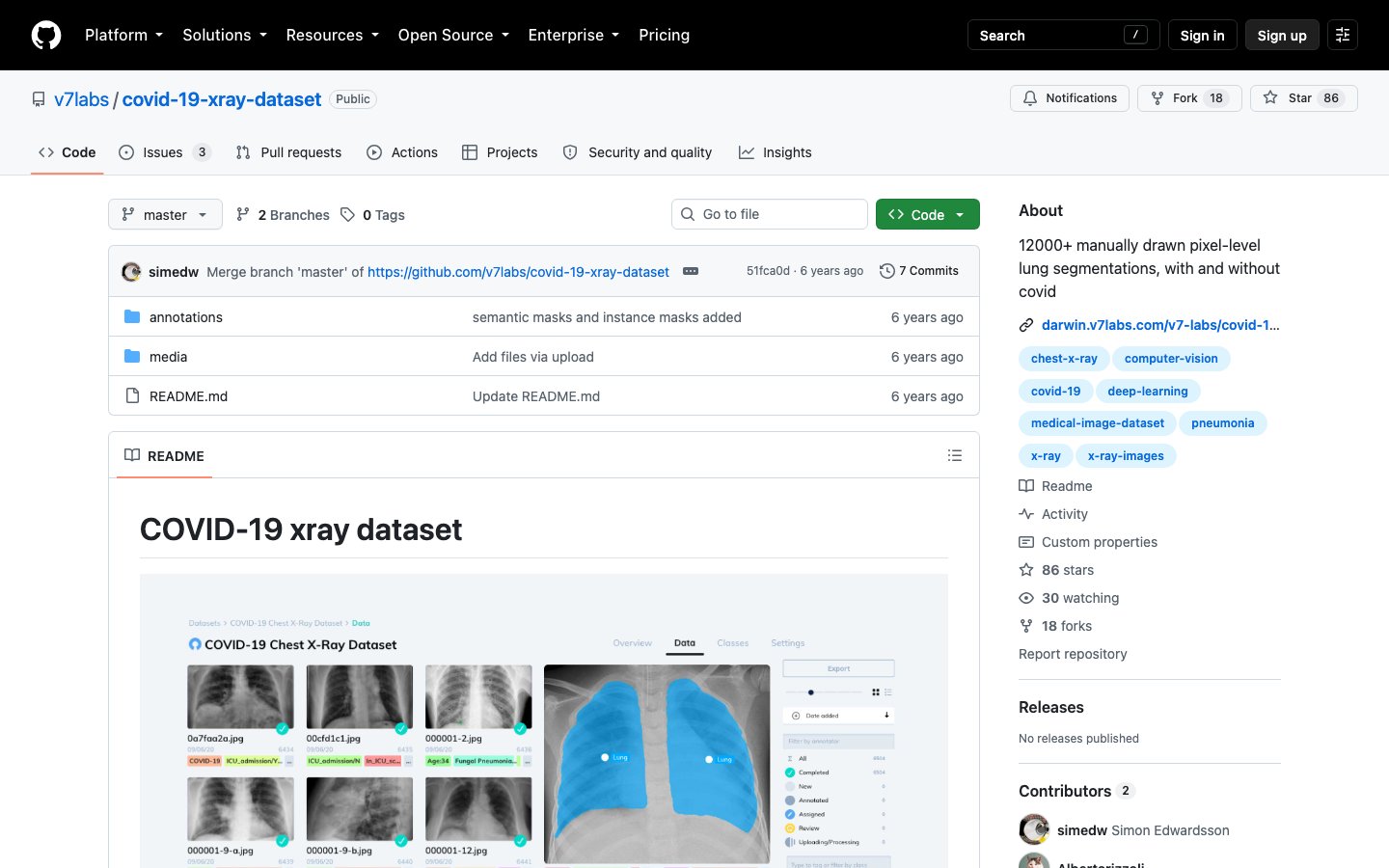Click the x-ray-images topic tag
This screenshot has height=868, width=1389.
pos(1126,456)
